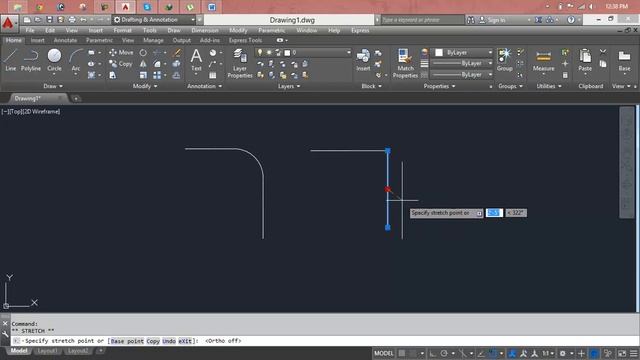This screenshot has height=360, width=640.
Task: Open the Parametric menu in menu bar
Action: 271,30
